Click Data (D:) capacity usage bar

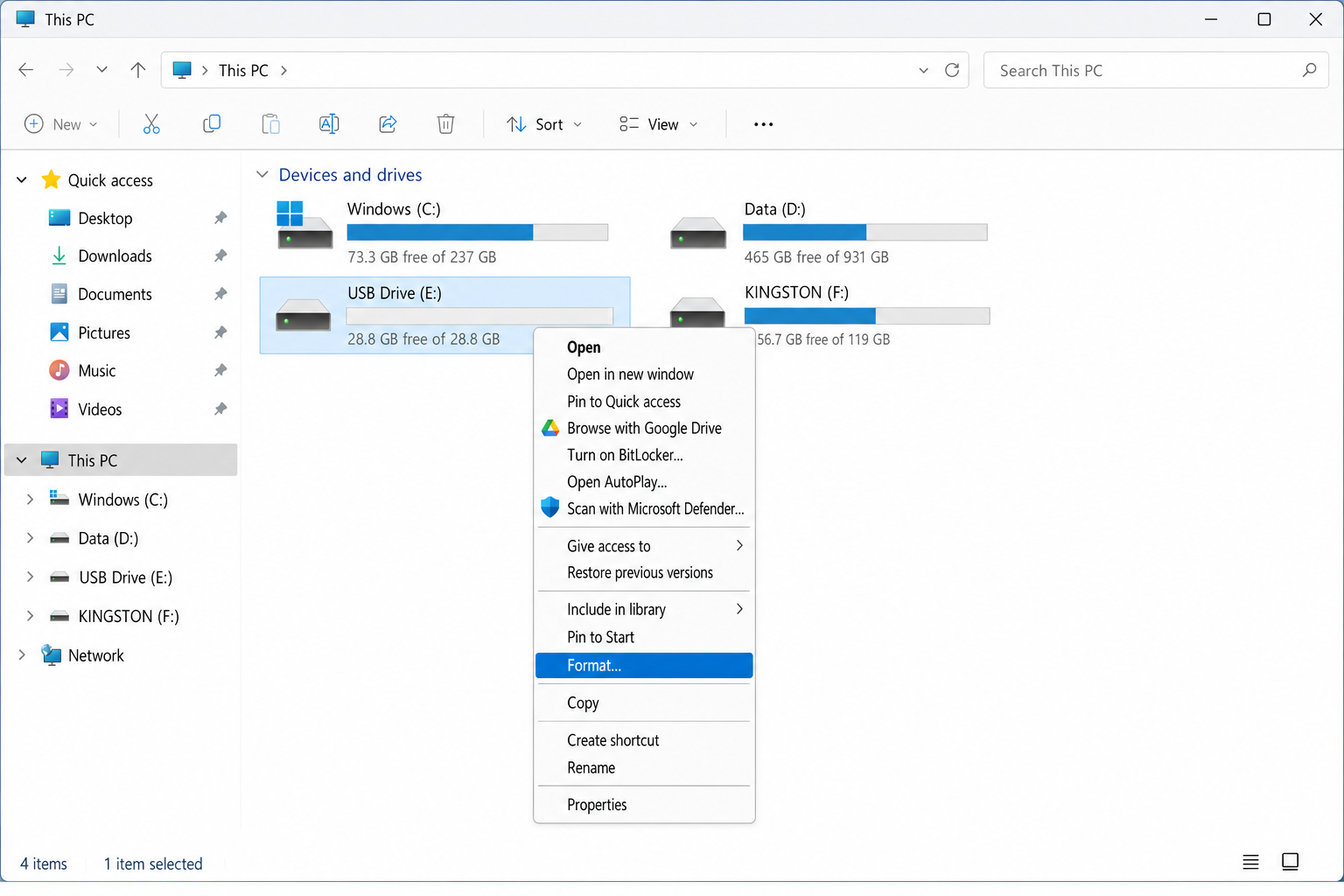(865, 232)
